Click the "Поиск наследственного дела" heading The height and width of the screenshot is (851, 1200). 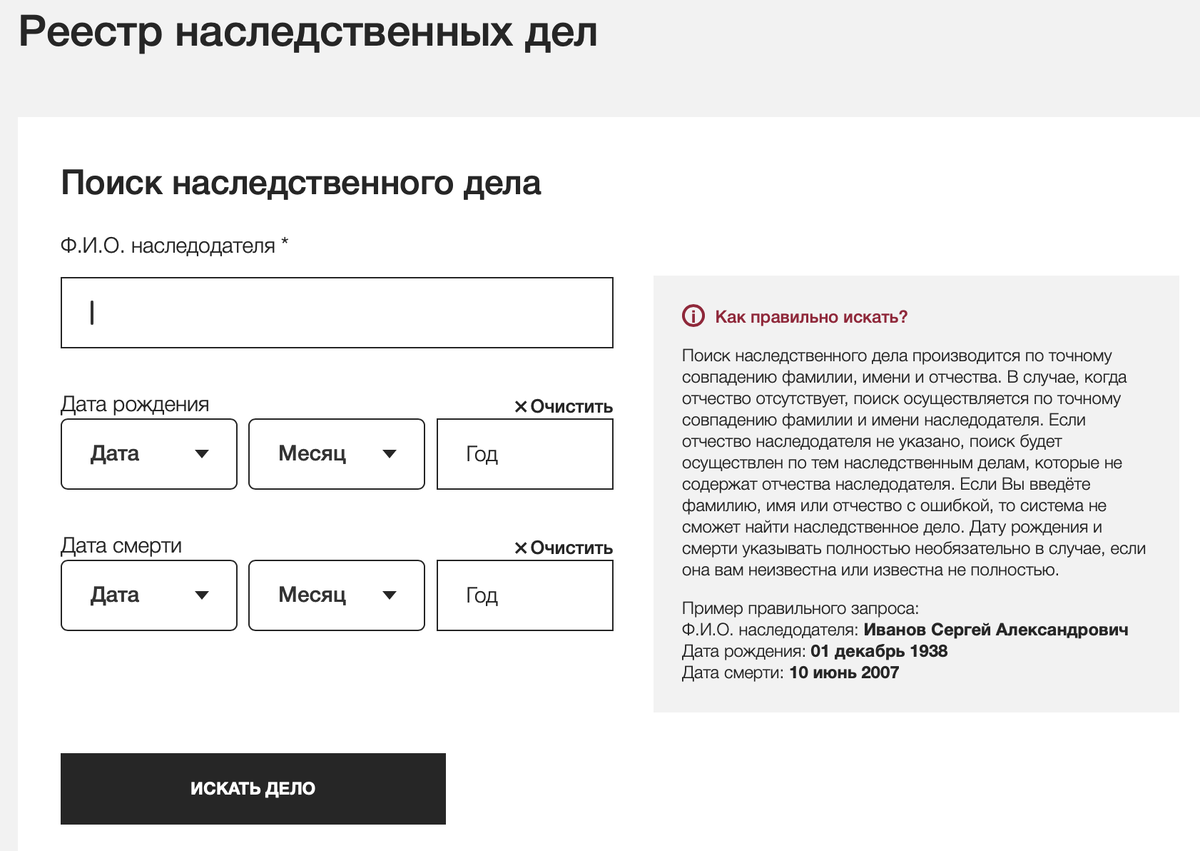tap(300, 183)
